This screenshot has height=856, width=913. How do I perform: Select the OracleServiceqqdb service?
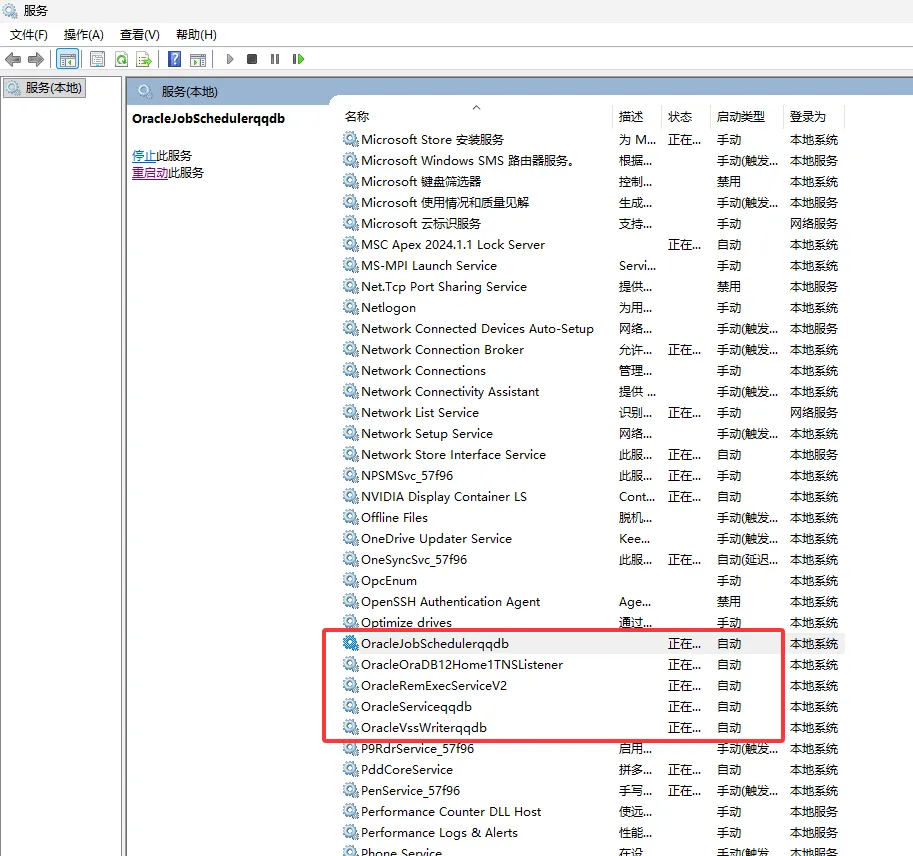pos(591,706)
